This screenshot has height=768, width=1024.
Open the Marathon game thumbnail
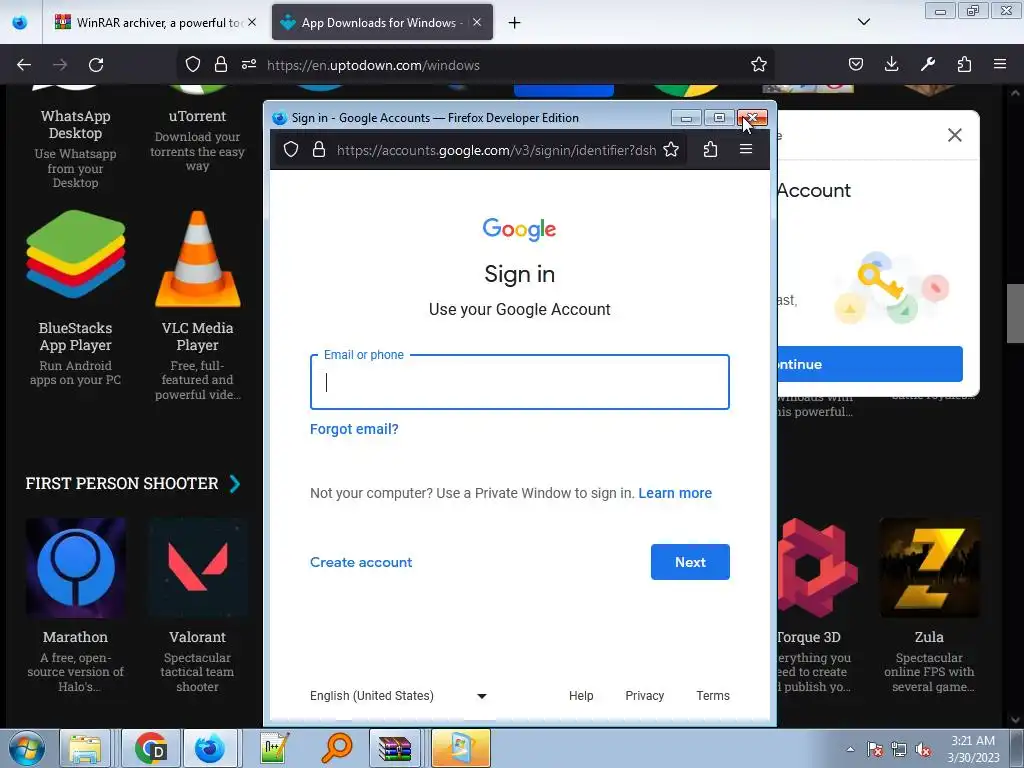point(75,568)
